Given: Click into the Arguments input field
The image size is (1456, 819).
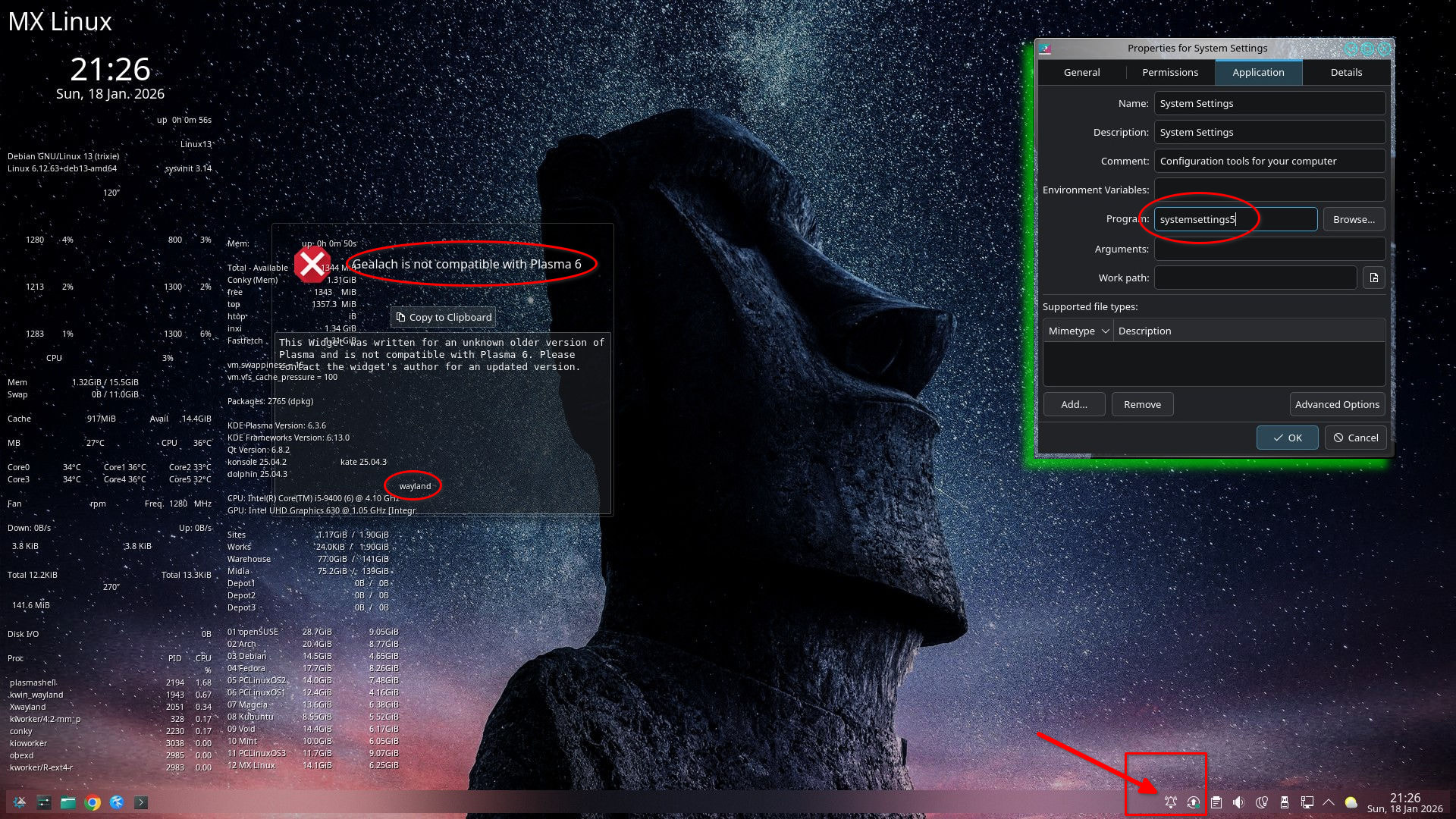Looking at the screenshot, I should tap(1269, 249).
